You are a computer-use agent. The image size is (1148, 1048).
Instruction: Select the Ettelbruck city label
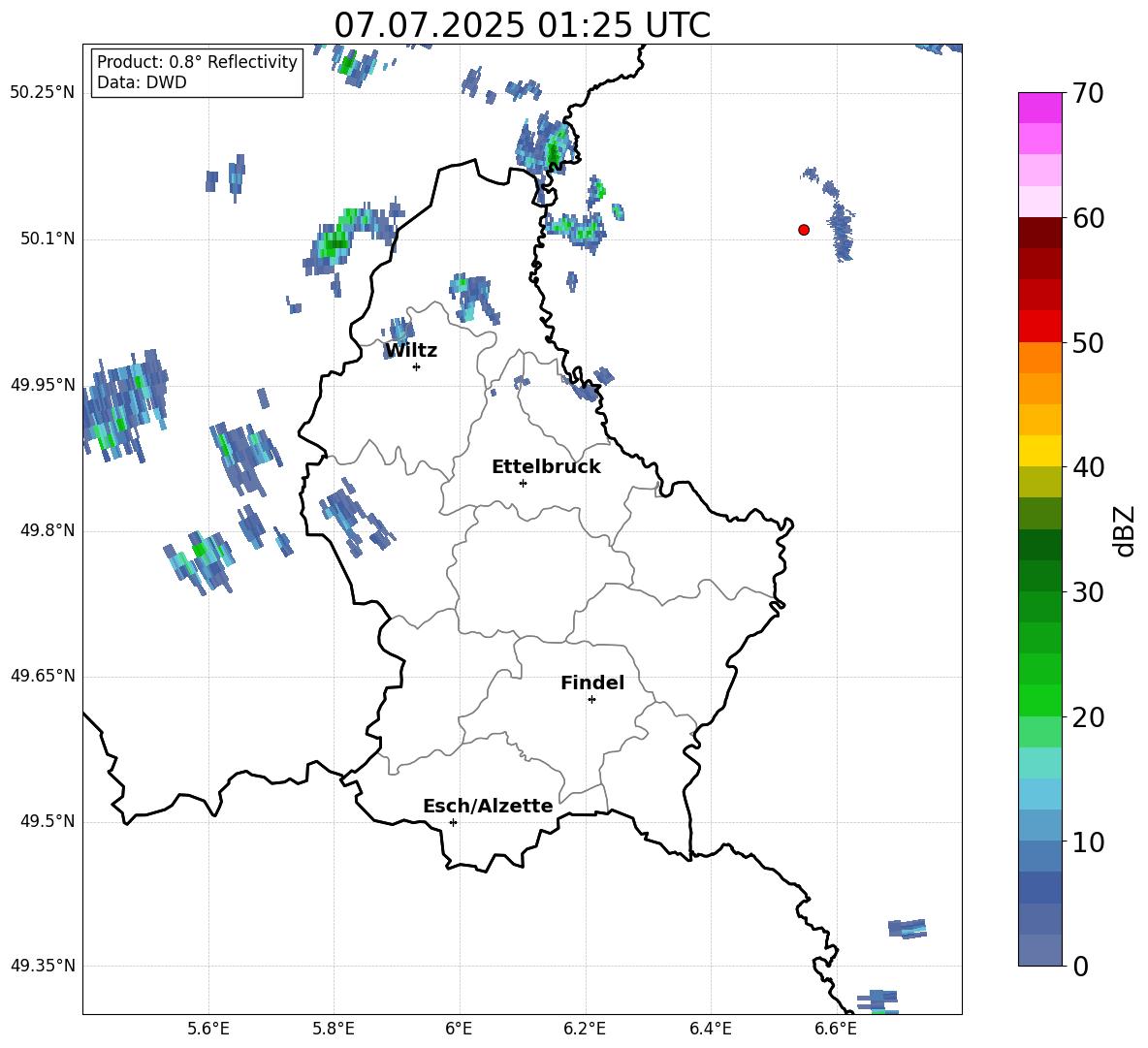pyautogui.click(x=546, y=467)
